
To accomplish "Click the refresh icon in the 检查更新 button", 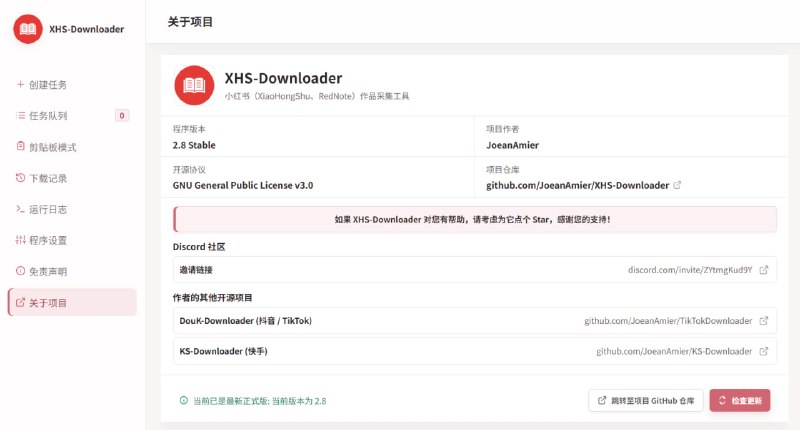I will tap(722, 400).
